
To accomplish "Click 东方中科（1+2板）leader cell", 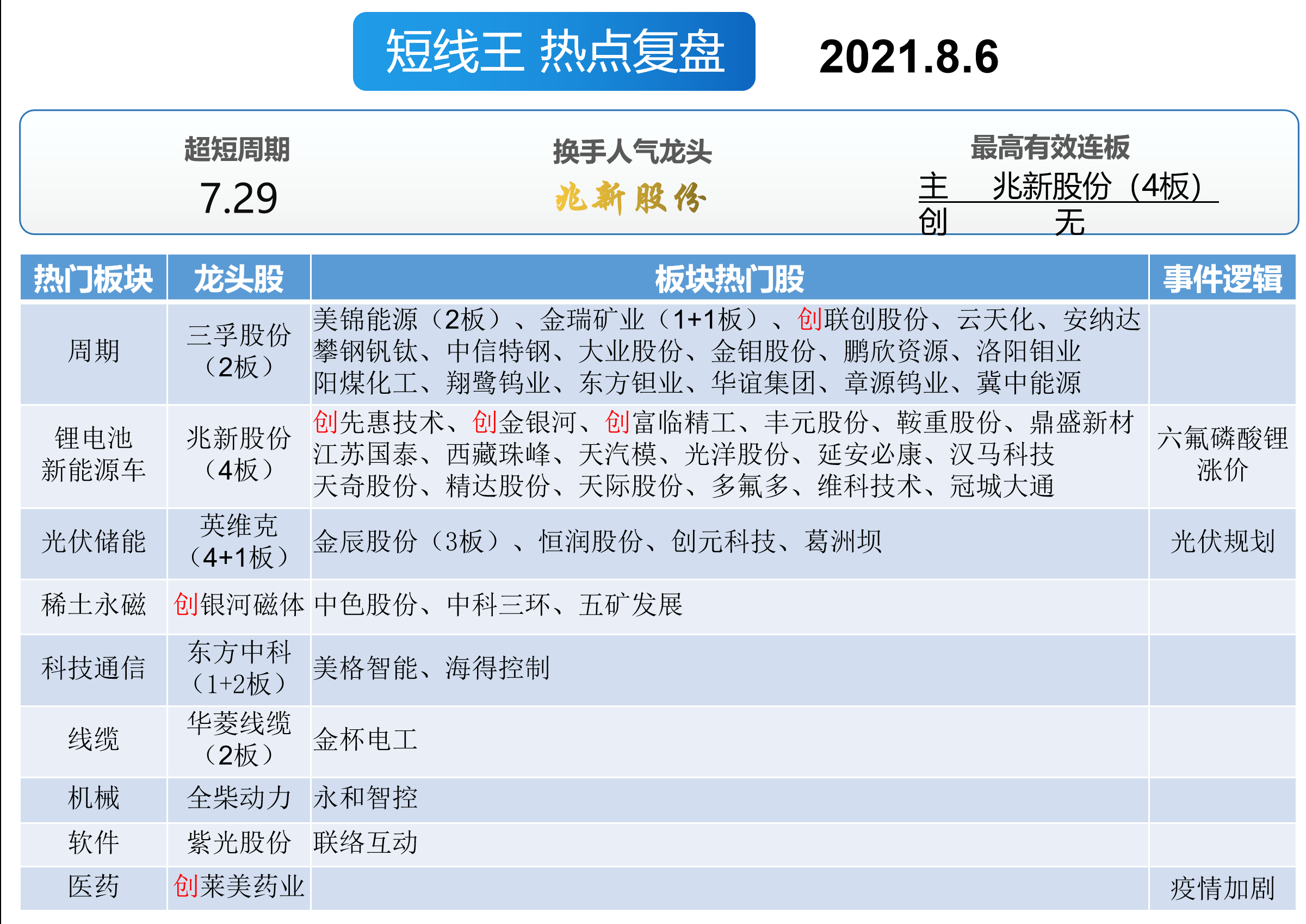I will click(x=239, y=669).
